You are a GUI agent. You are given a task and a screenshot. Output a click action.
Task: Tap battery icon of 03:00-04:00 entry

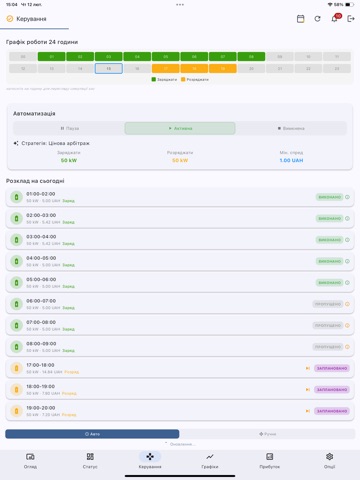coord(16,240)
